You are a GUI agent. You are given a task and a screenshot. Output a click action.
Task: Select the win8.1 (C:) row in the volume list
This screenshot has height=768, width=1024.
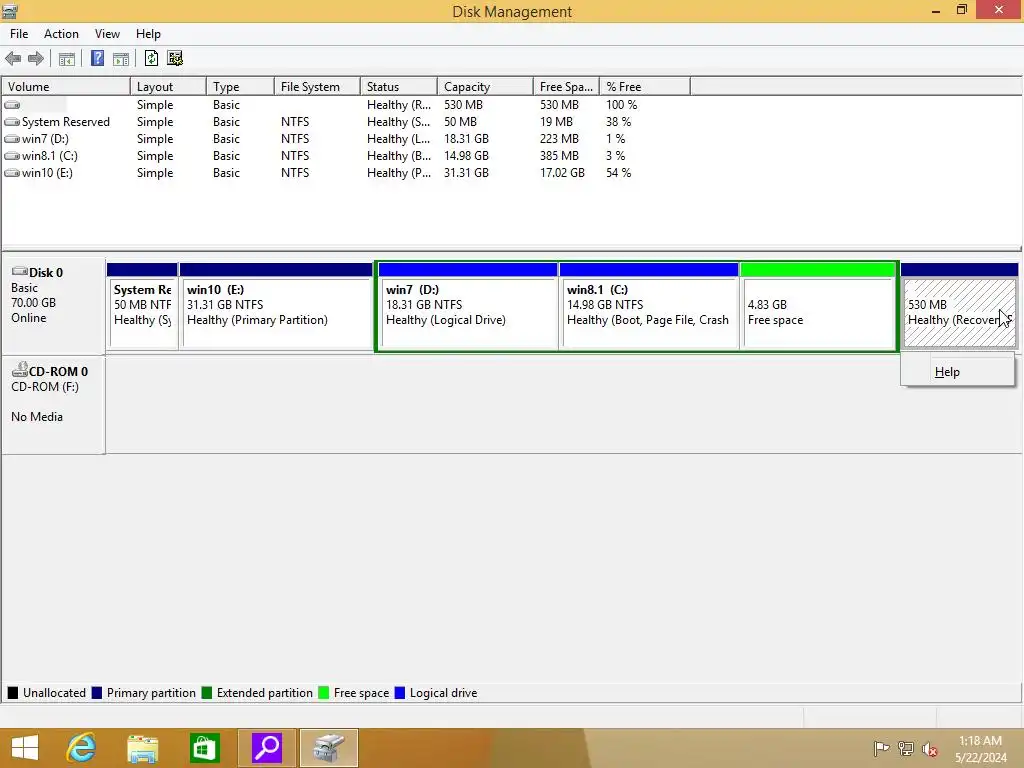coord(346,155)
